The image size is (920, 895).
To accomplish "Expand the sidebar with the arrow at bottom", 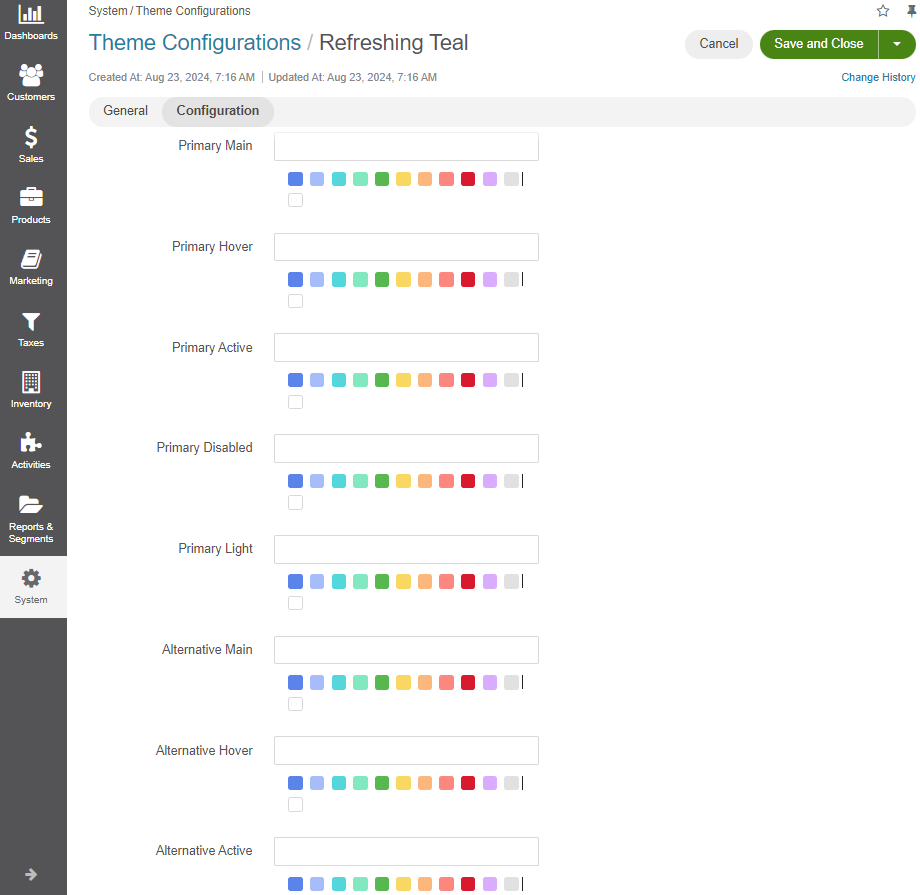I will [x=31, y=874].
